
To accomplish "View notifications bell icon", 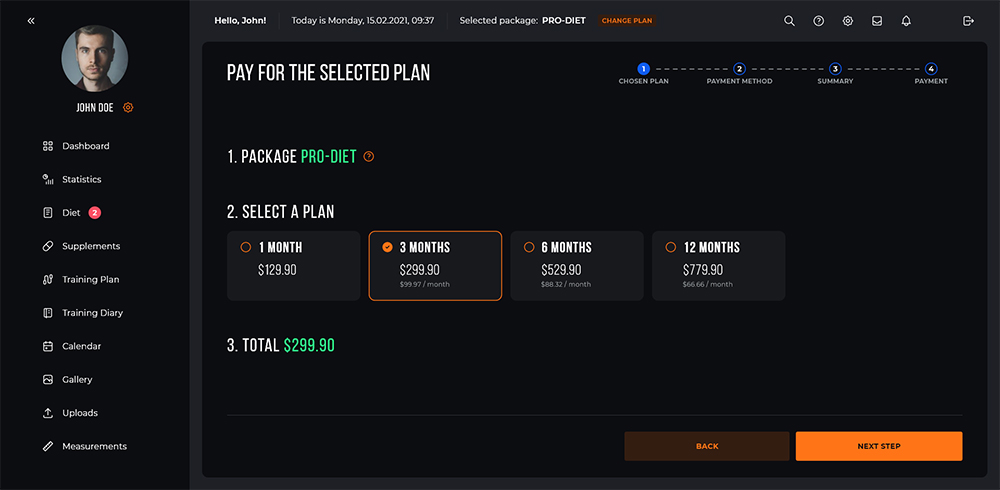I will pos(906,20).
